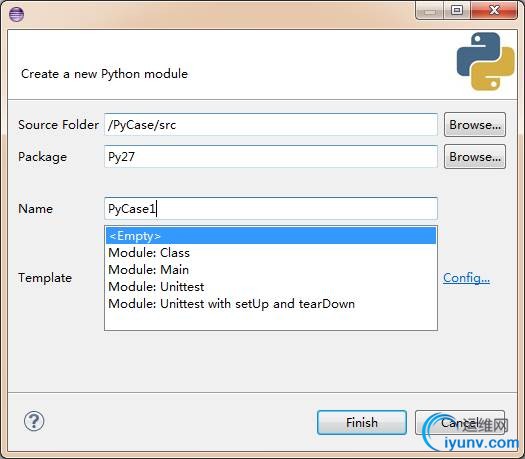Image resolution: width=525 pixels, height=459 pixels.
Task: Click the Name field containing PyCase1
Action: tap(271, 209)
